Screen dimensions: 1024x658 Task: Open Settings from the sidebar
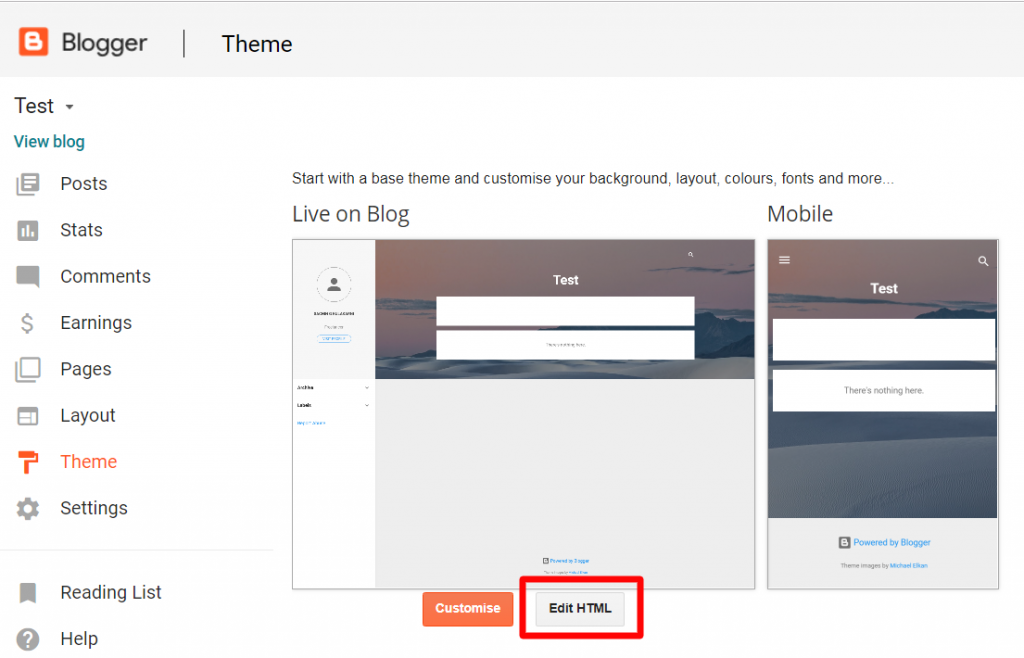click(94, 509)
